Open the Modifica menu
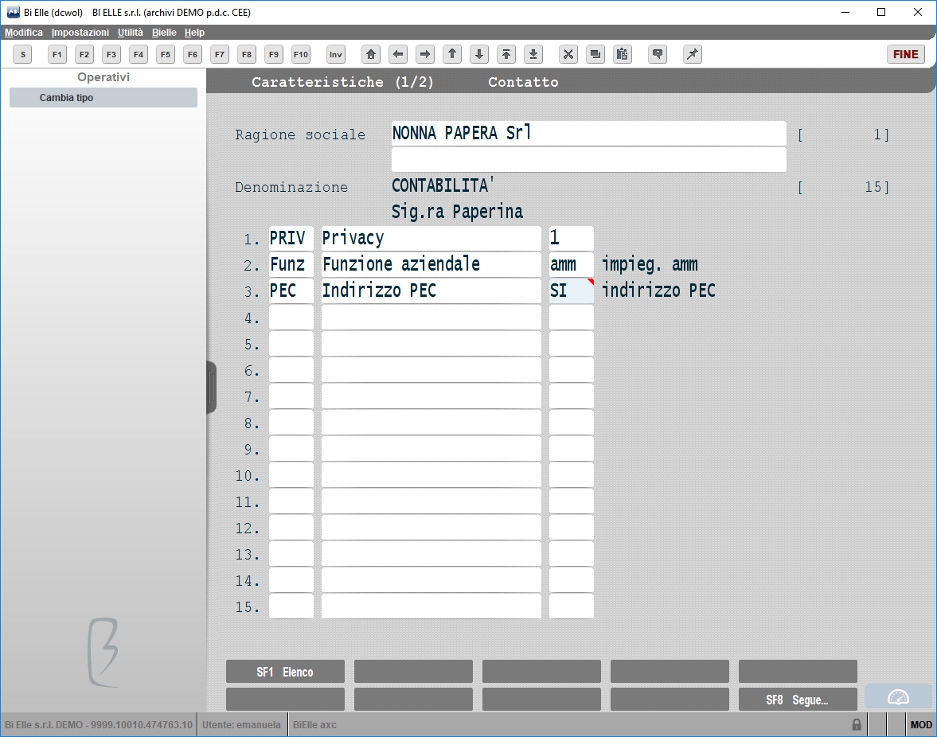This screenshot has width=937, height=737. (x=24, y=32)
